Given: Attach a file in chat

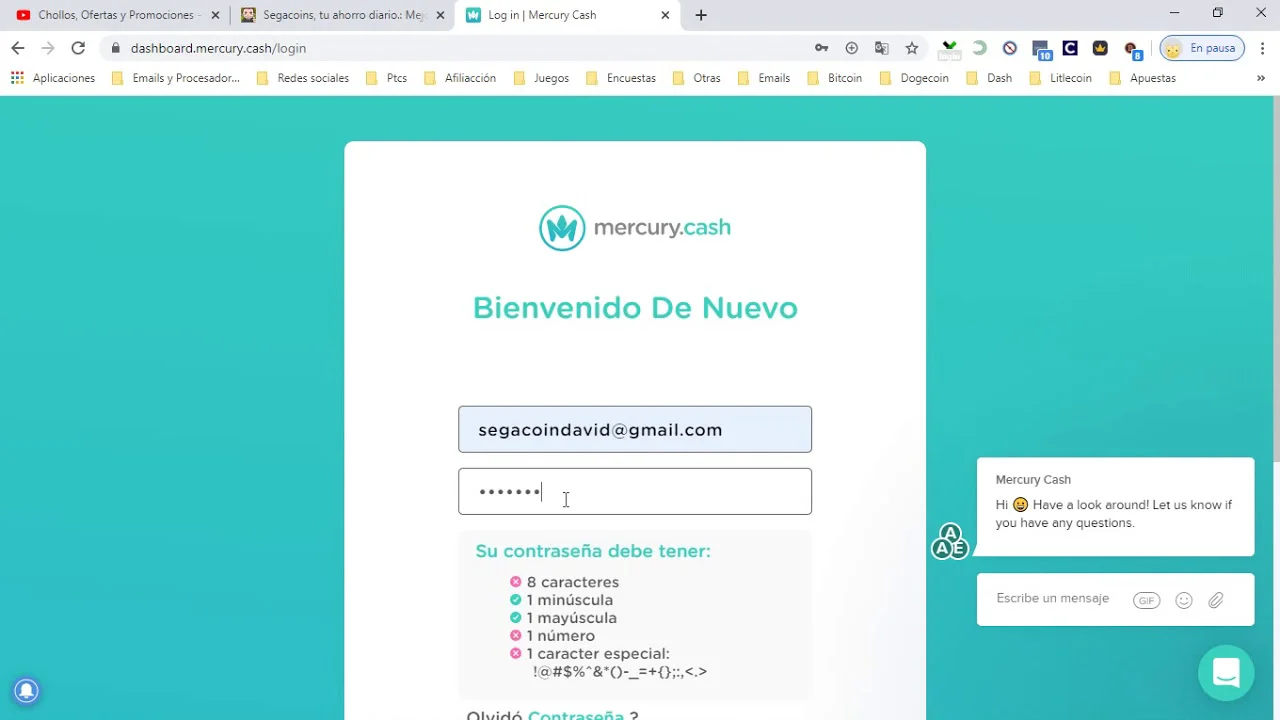Looking at the screenshot, I should coord(1216,600).
